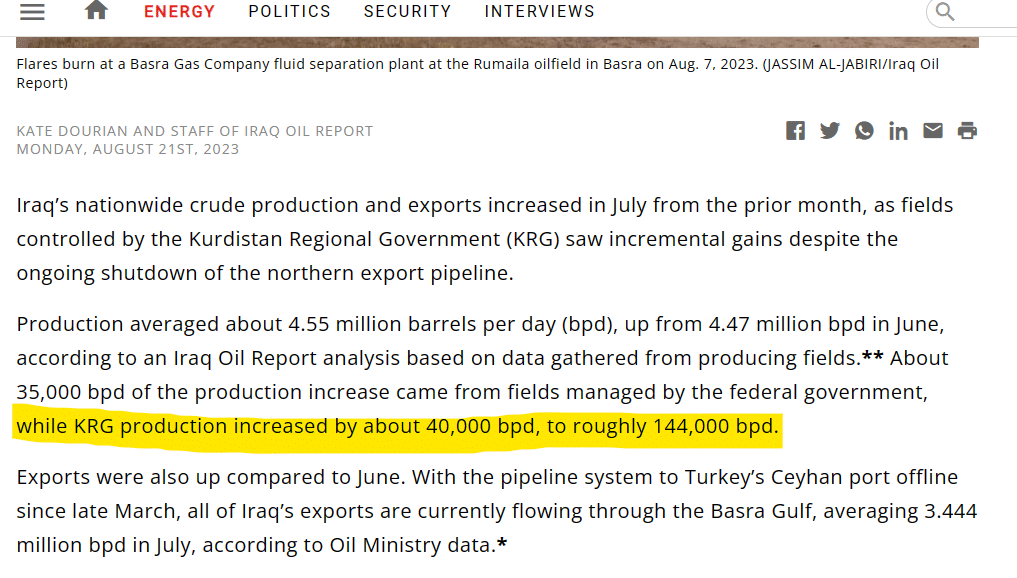Click the Monday, August 21st, 2023 date
Image resolution: width=1017 pixels, height=578 pixels.
click(x=128, y=149)
